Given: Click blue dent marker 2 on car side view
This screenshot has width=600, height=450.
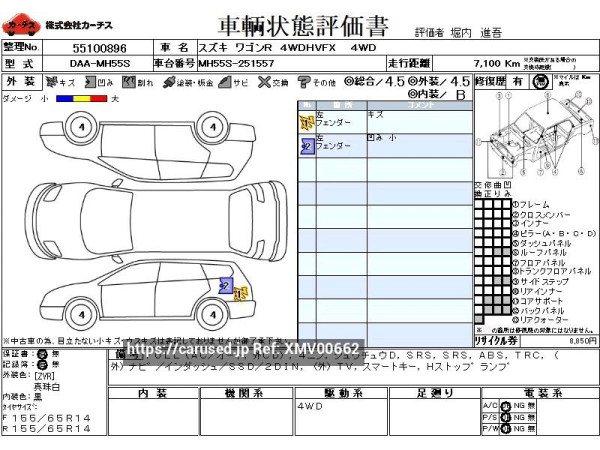Looking at the screenshot, I should coord(226,285).
